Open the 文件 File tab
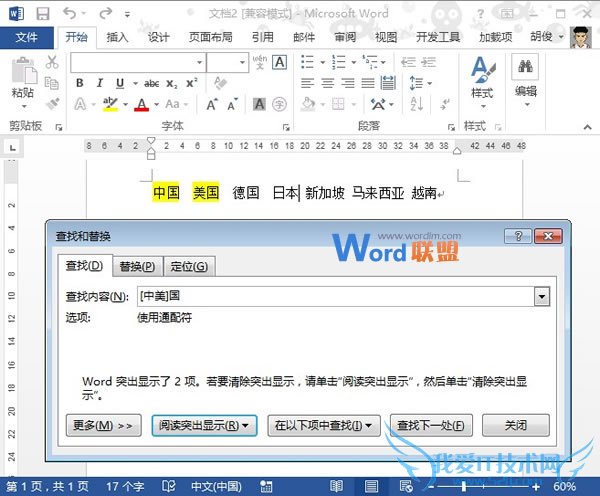This screenshot has height=496, width=600. coord(27,37)
